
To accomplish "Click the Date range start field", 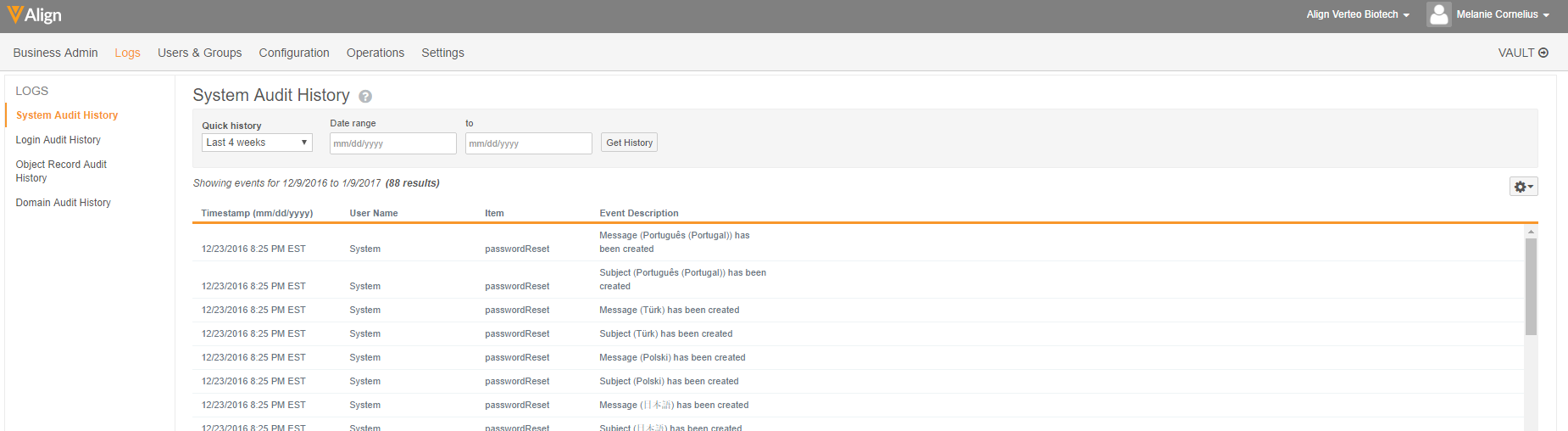I will [392, 143].
